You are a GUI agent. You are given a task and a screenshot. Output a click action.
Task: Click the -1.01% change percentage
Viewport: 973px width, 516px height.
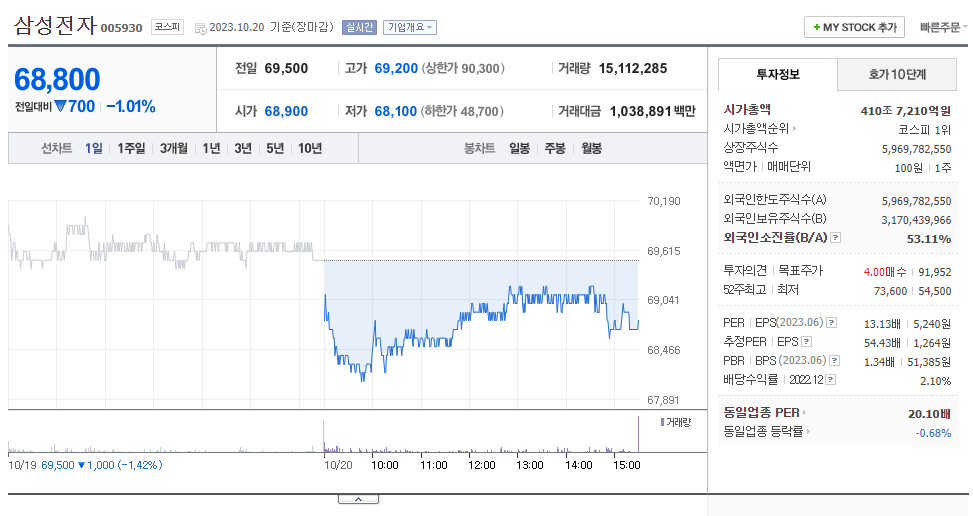pos(131,107)
